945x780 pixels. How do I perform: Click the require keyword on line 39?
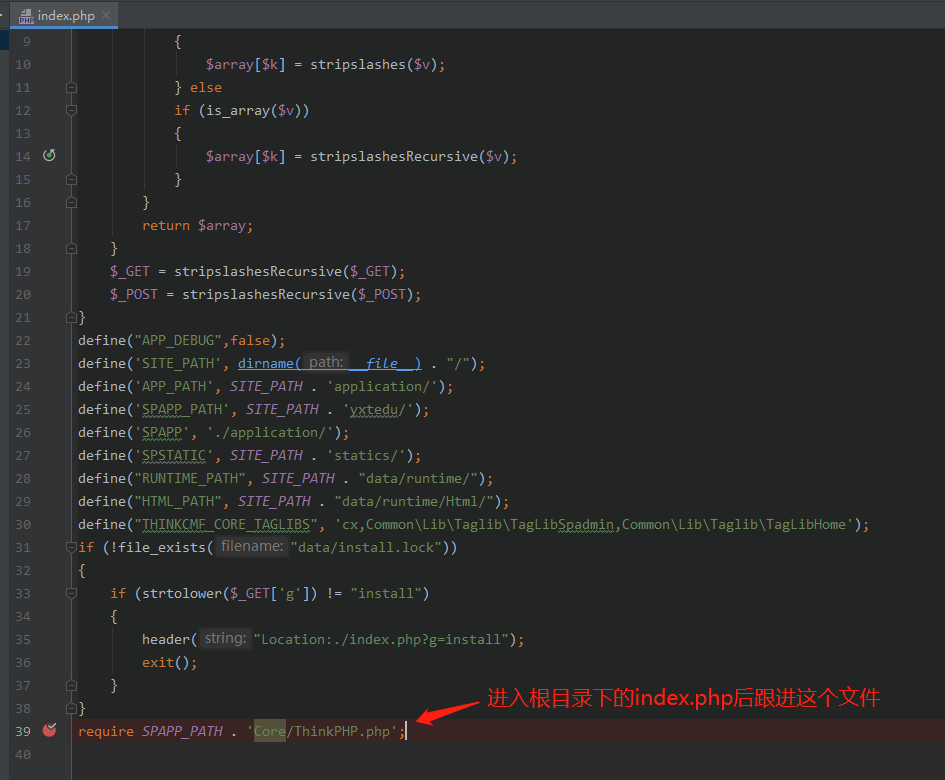pyautogui.click(x=106, y=731)
